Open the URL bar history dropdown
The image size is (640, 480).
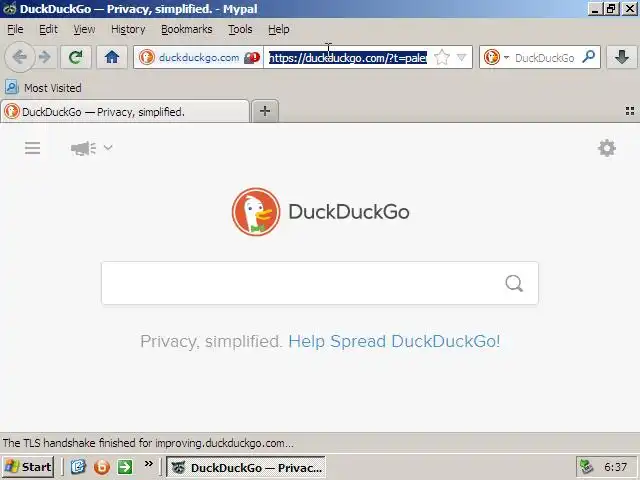click(x=461, y=58)
